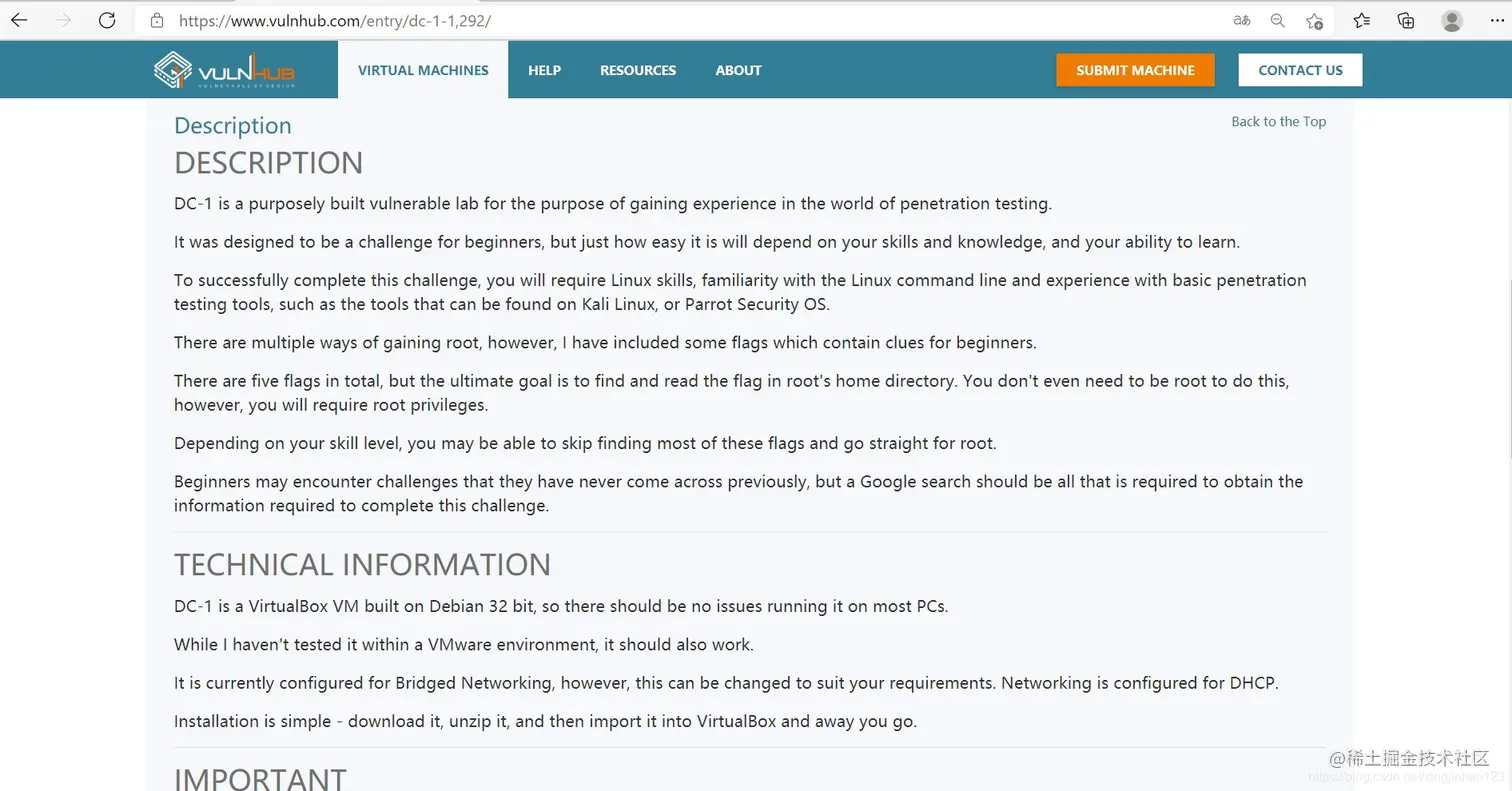Click the 'DC-1 is a purposely built' sentence
This screenshot has width=1512, height=791.
pos(613,204)
